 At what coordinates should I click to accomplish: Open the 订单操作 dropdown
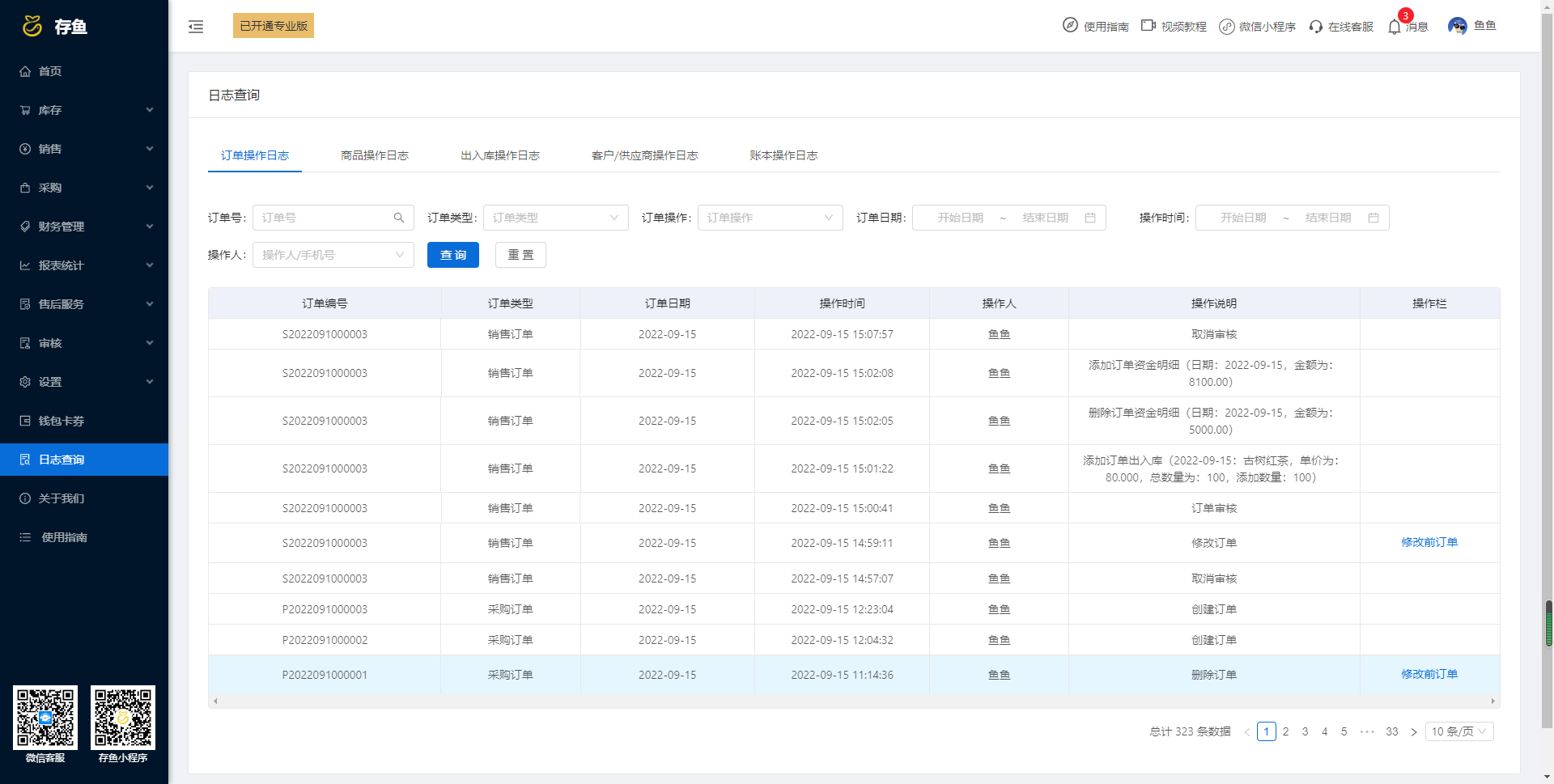(771, 218)
